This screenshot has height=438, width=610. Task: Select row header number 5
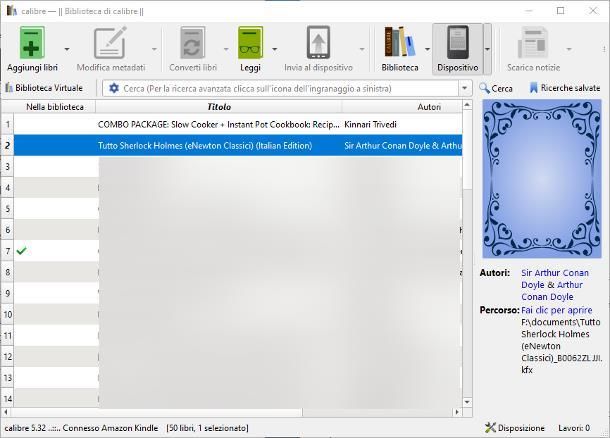(x=7, y=209)
